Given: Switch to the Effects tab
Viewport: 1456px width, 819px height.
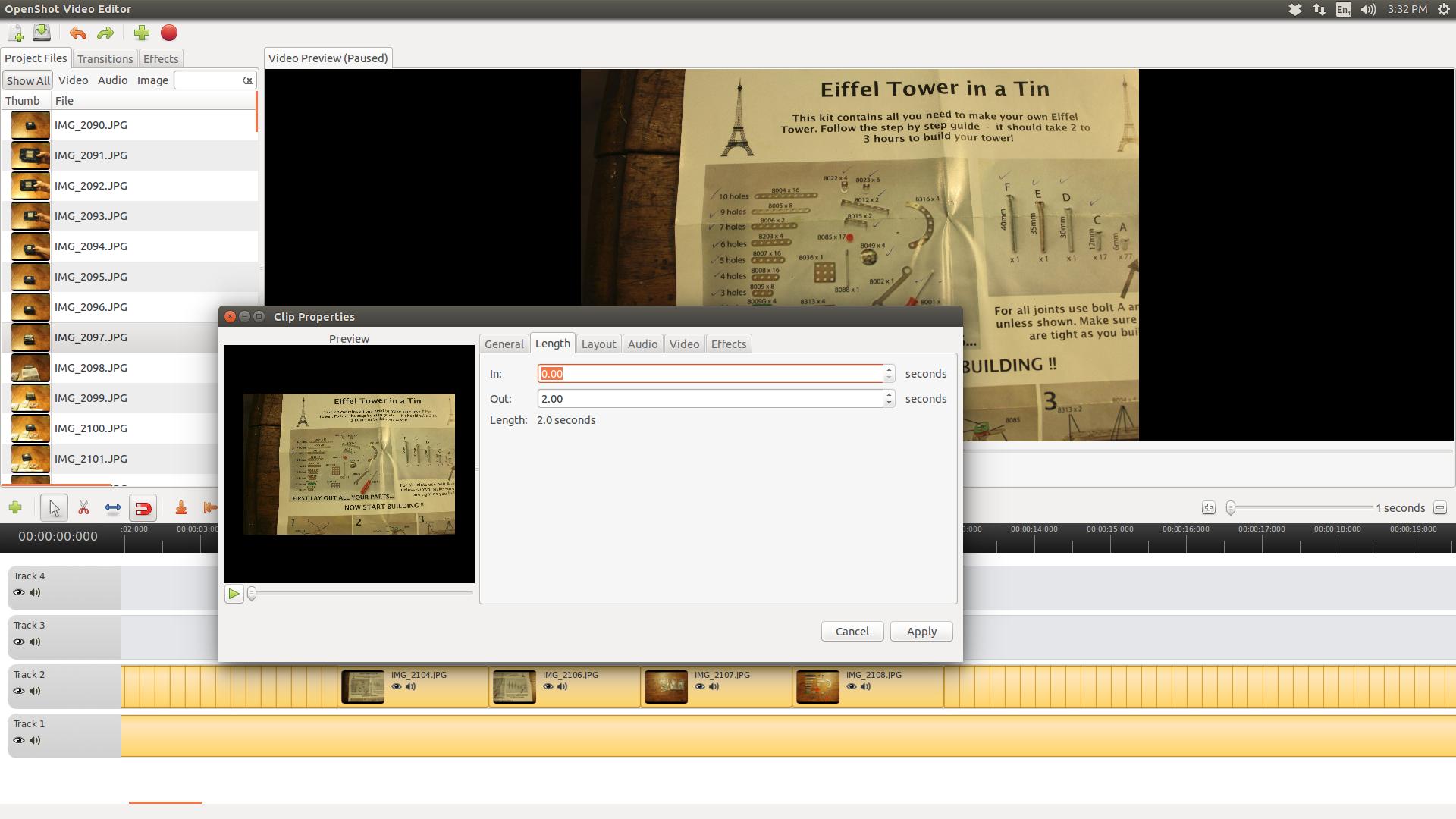Looking at the screenshot, I should pyautogui.click(x=728, y=343).
